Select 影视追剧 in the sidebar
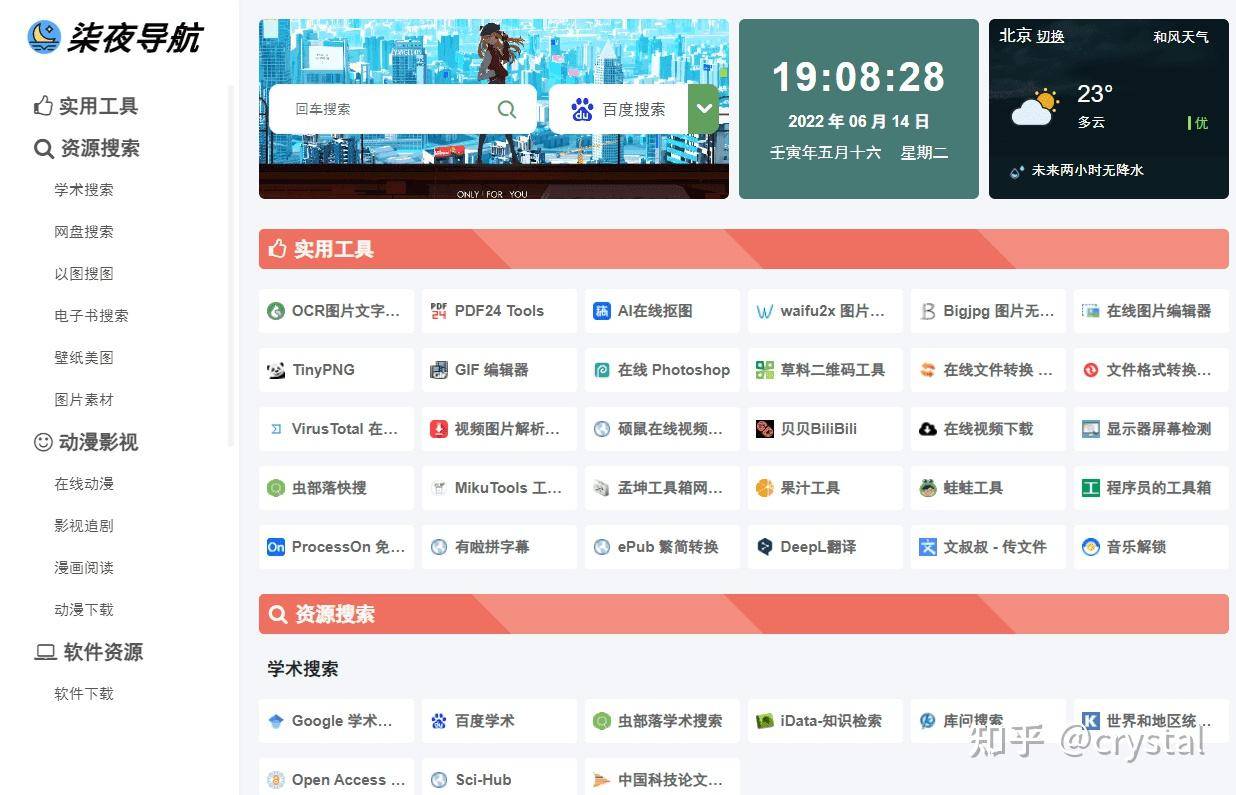Image resolution: width=1236 pixels, height=795 pixels. click(84, 526)
